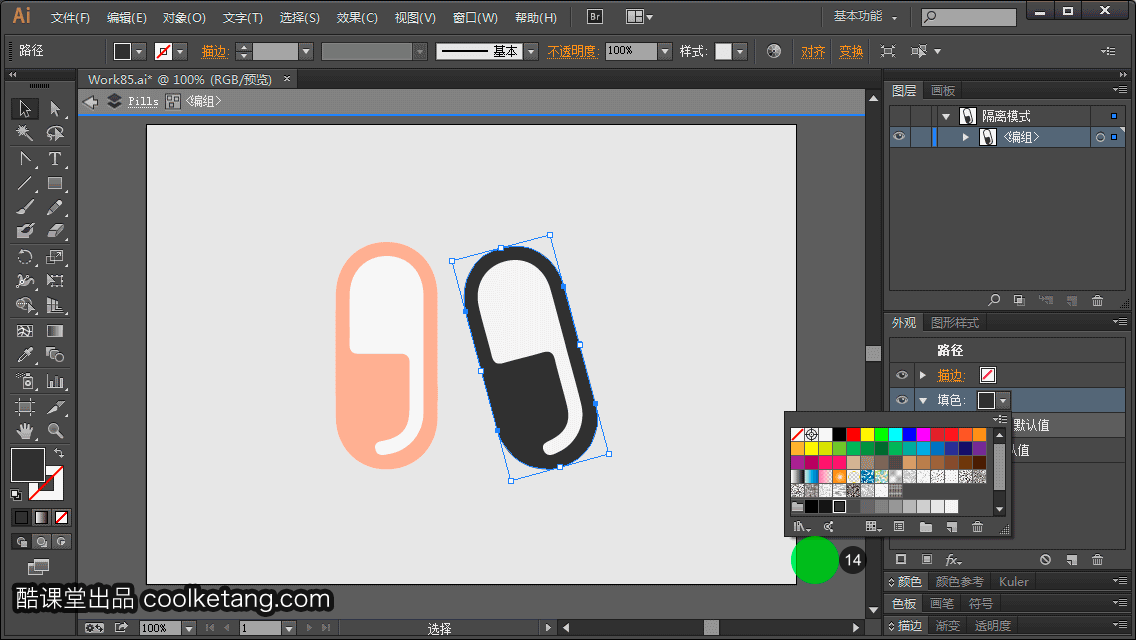Select the Paintbrush tool
The height and width of the screenshot is (640, 1136).
point(25,208)
